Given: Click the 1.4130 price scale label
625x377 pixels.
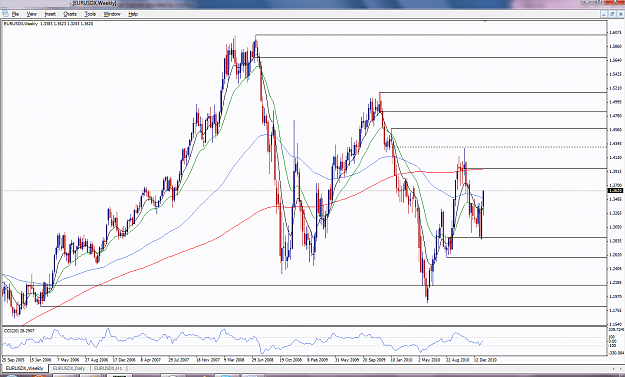Looking at the screenshot, I should [615, 157].
